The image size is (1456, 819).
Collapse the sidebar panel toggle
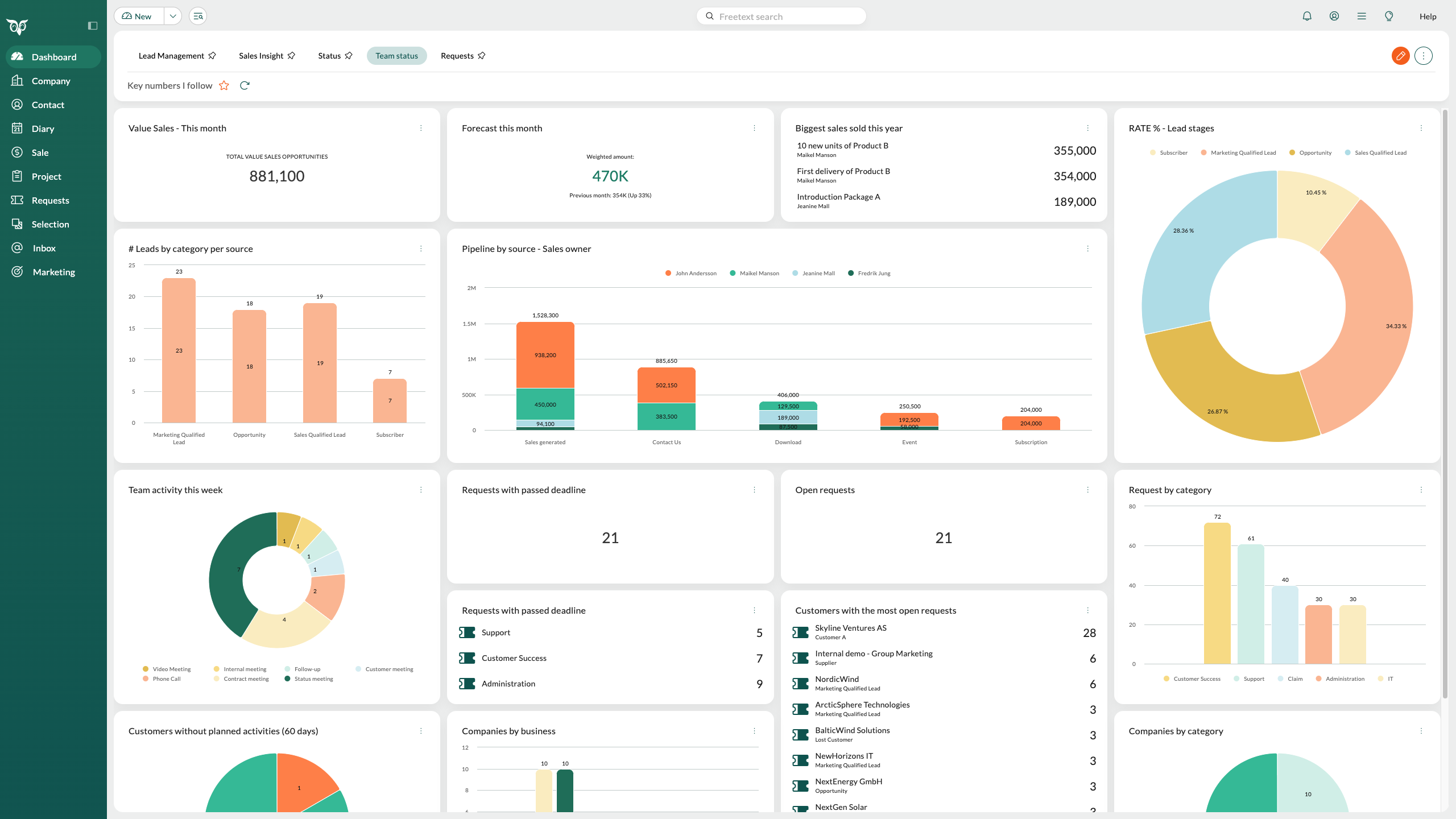pos(93,26)
